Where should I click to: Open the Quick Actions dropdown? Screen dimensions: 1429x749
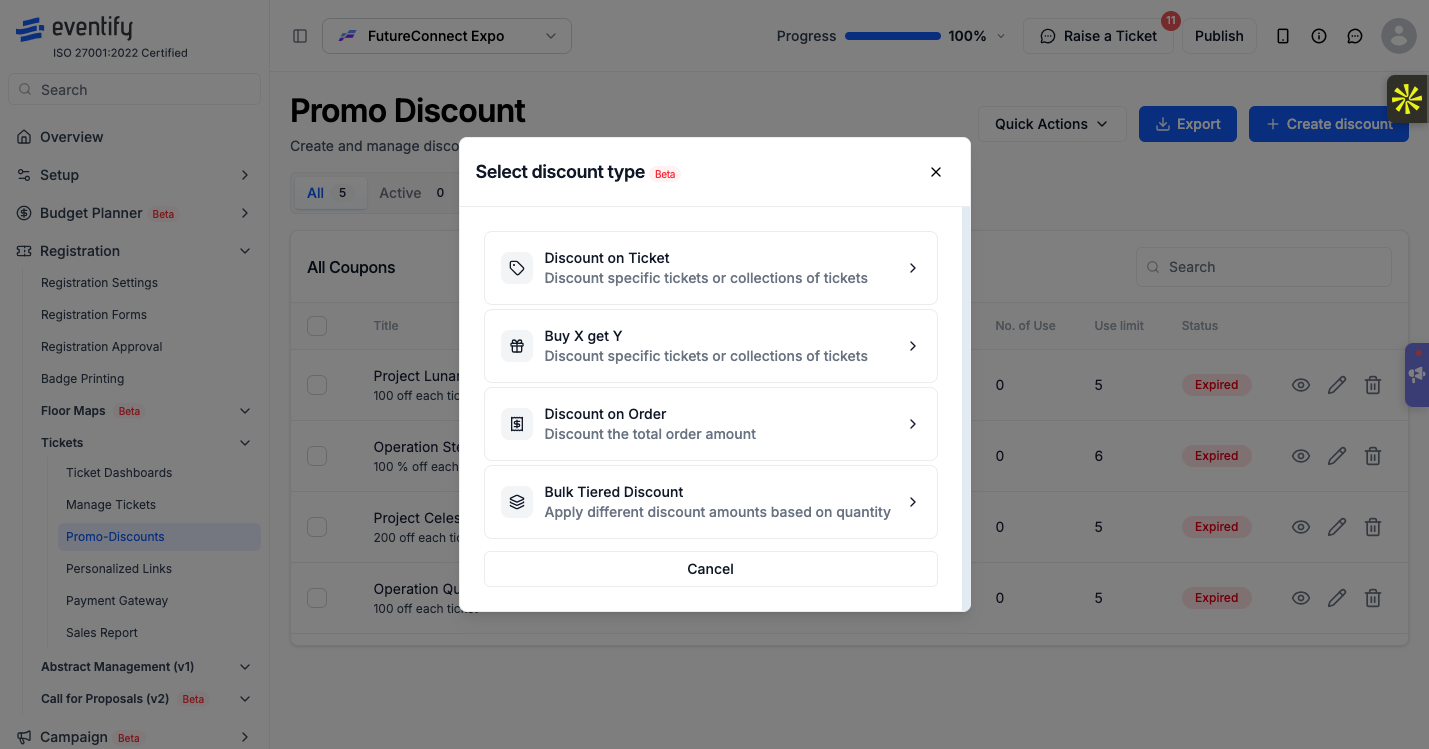pos(1052,124)
